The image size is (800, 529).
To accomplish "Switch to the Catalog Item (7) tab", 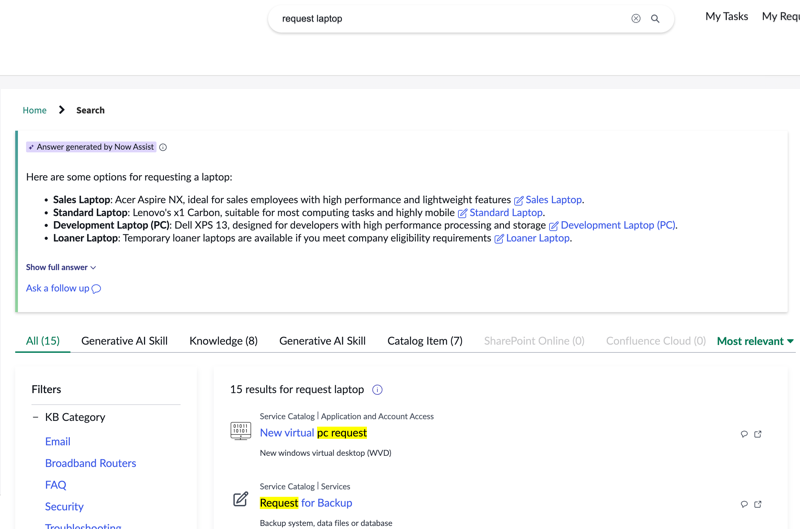I will pyautogui.click(x=425, y=341).
